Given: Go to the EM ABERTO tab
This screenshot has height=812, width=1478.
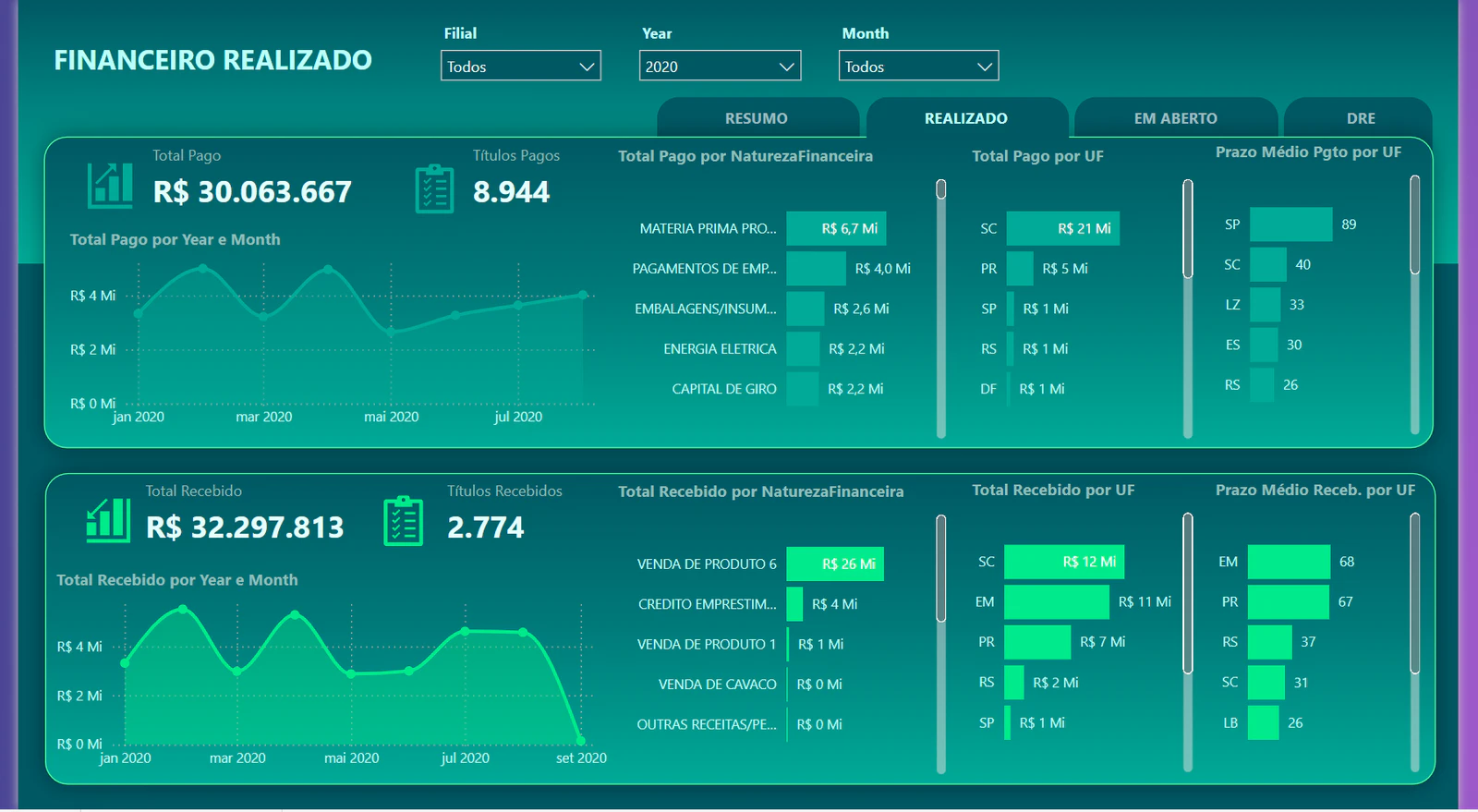Looking at the screenshot, I should (1176, 118).
